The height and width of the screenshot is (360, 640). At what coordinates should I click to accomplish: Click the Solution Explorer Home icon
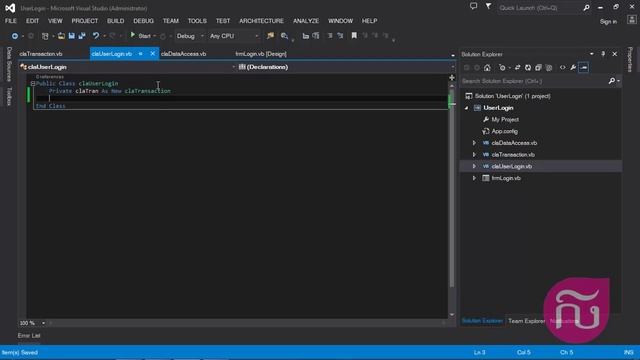[x=487, y=68]
